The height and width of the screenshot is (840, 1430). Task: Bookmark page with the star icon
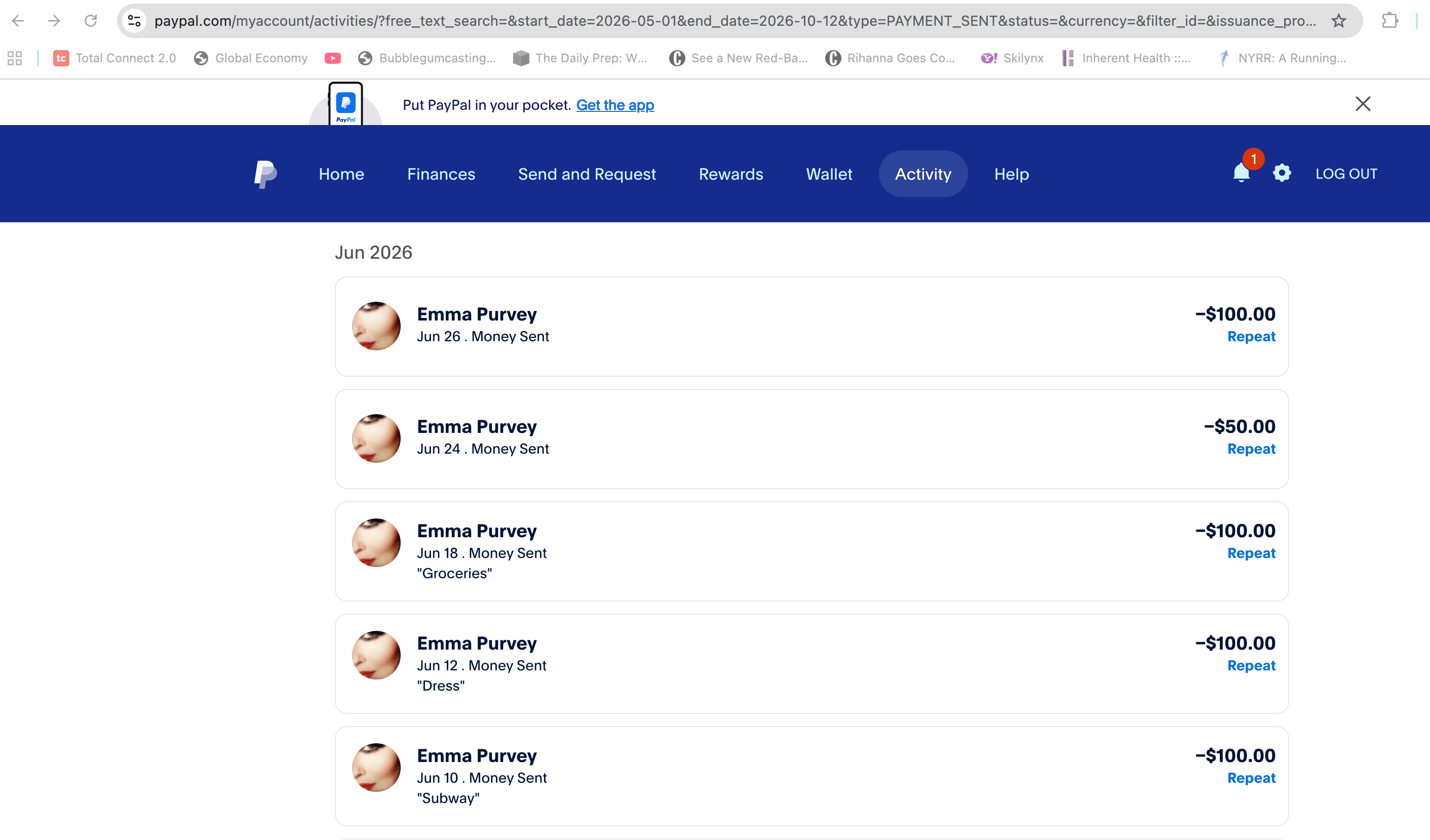(x=1339, y=21)
